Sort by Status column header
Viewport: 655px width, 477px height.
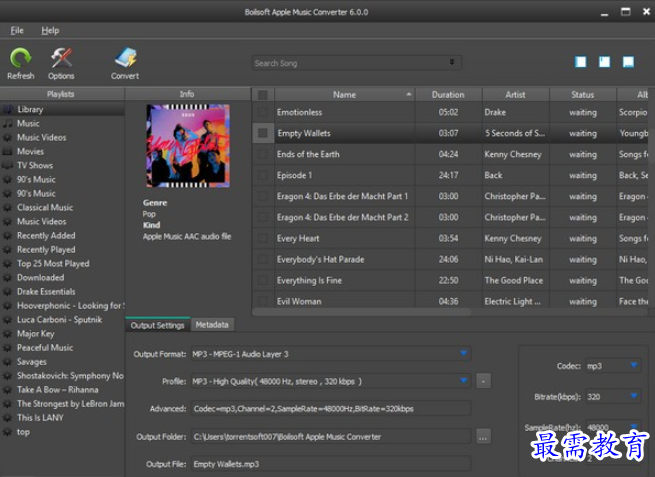583,95
